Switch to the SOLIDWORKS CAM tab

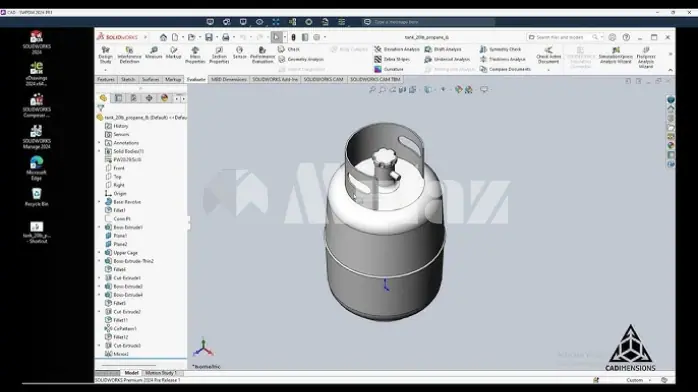tap(324, 79)
